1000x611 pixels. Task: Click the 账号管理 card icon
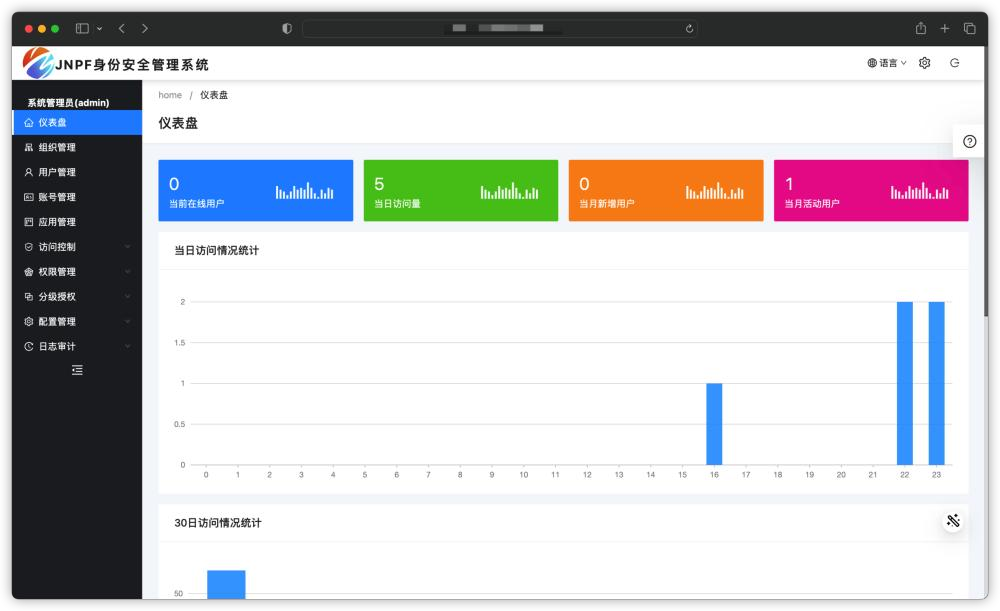coord(29,197)
